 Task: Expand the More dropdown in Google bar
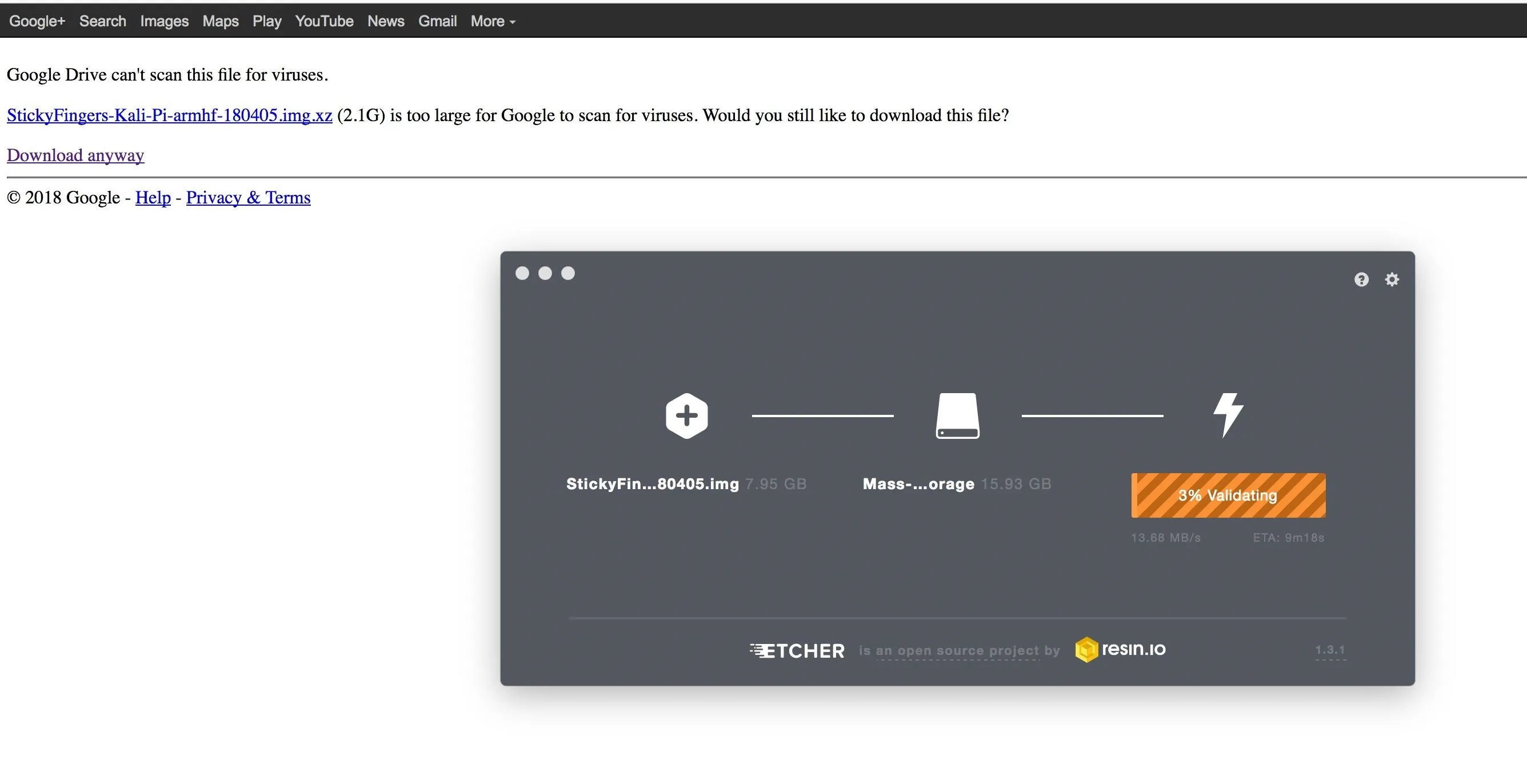pos(493,21)
